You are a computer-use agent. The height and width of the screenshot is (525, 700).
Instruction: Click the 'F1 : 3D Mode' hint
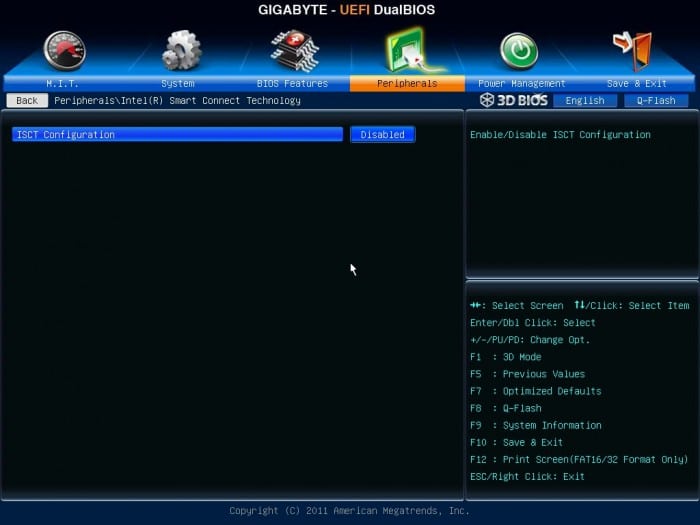(506, 357)
